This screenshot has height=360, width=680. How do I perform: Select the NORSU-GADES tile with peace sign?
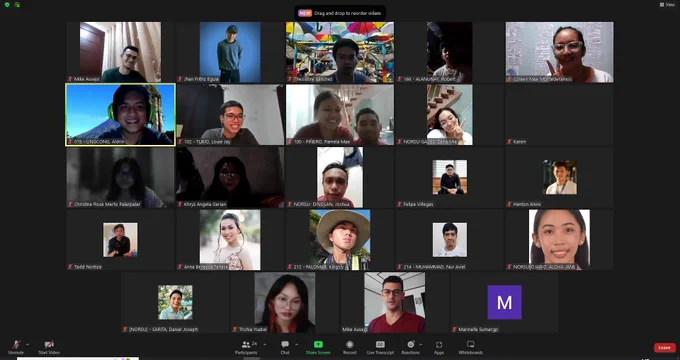pos(449,115)
